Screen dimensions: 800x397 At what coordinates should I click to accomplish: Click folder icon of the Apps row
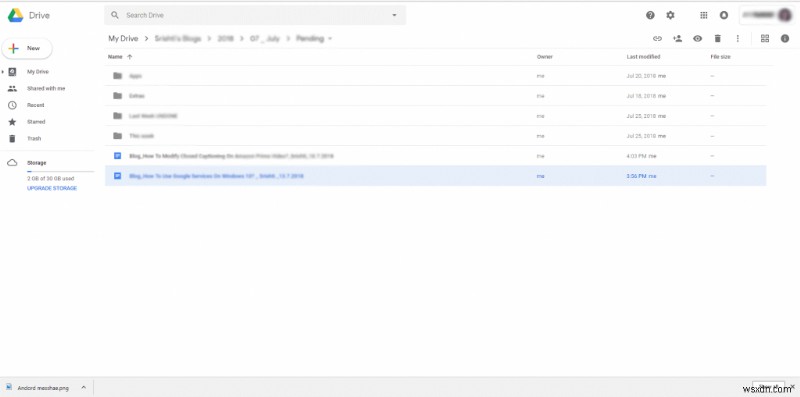point(117,76)
